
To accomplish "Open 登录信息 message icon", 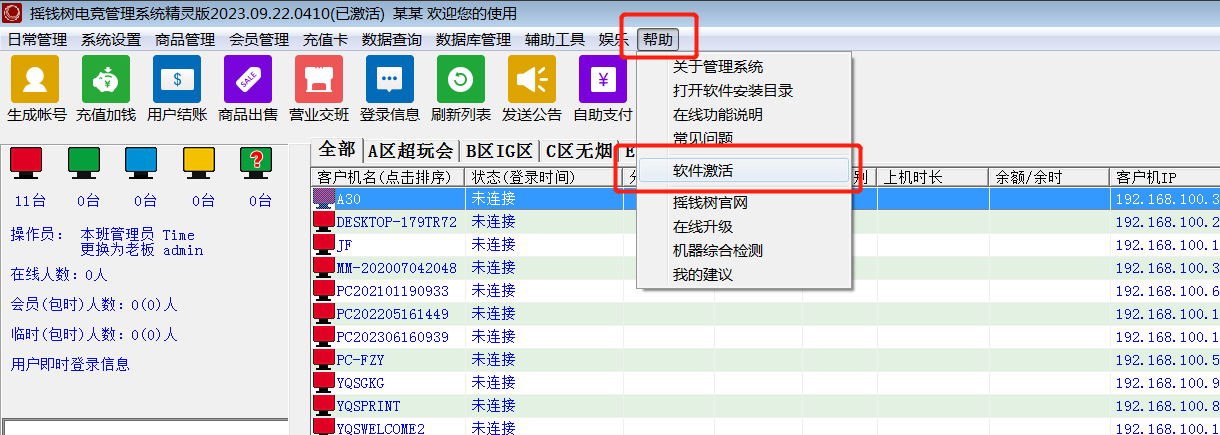I will coord(390,80).
